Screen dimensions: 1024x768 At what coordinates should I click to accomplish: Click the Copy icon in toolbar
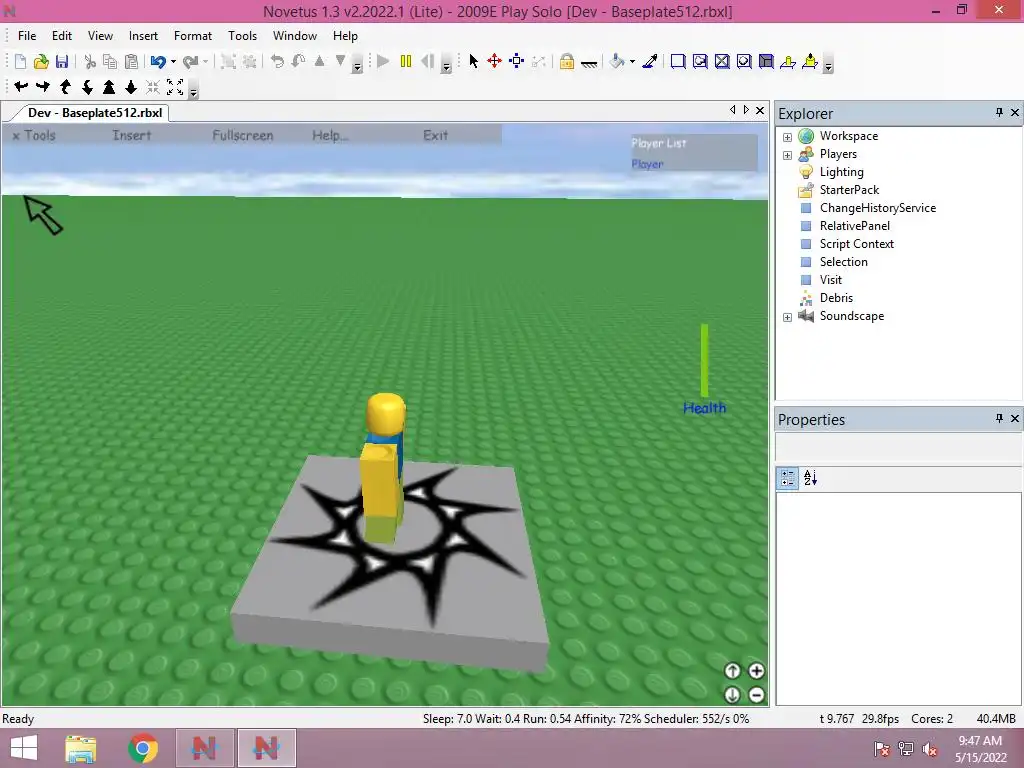click(x=110, y=61)
